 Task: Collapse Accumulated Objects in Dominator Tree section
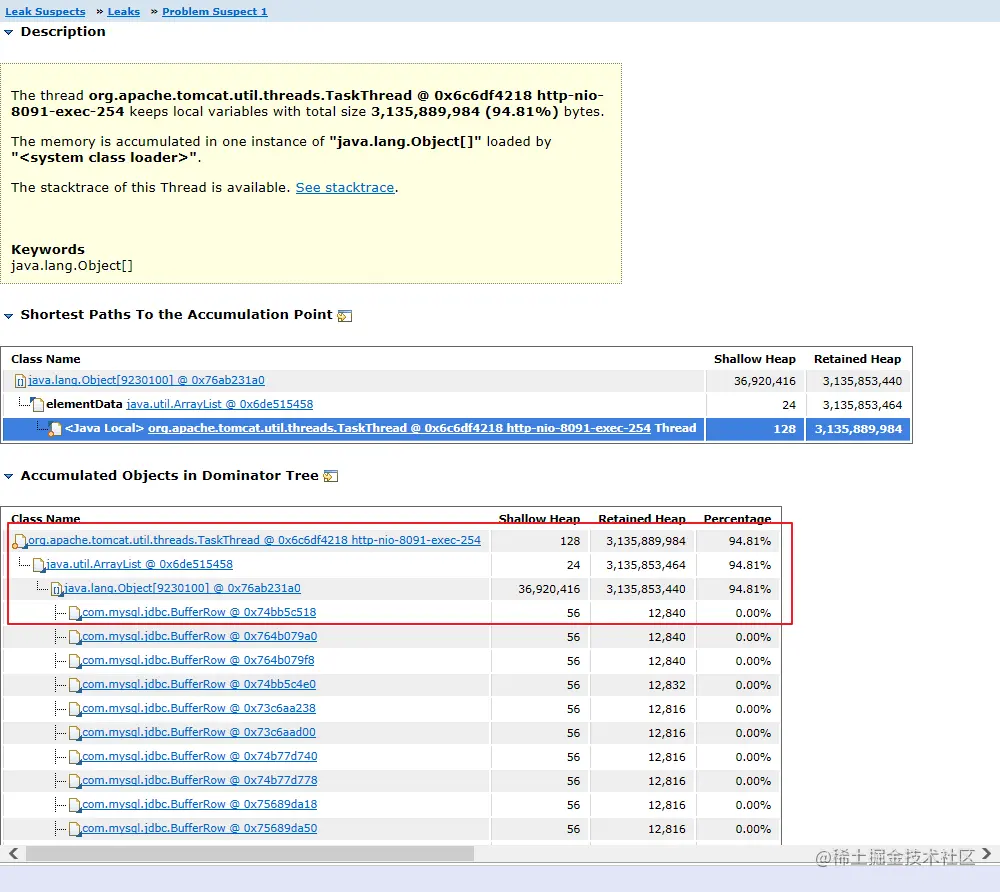click(x=8, y=476)
